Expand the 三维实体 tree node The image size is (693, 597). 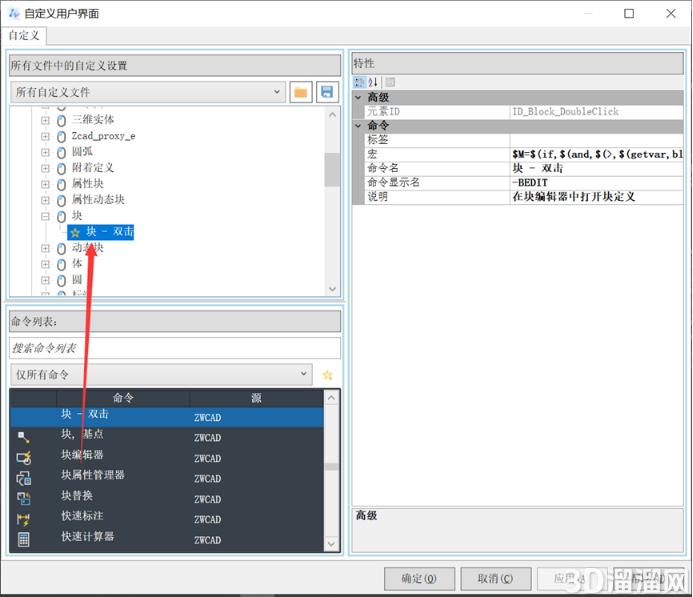[45, 120]
